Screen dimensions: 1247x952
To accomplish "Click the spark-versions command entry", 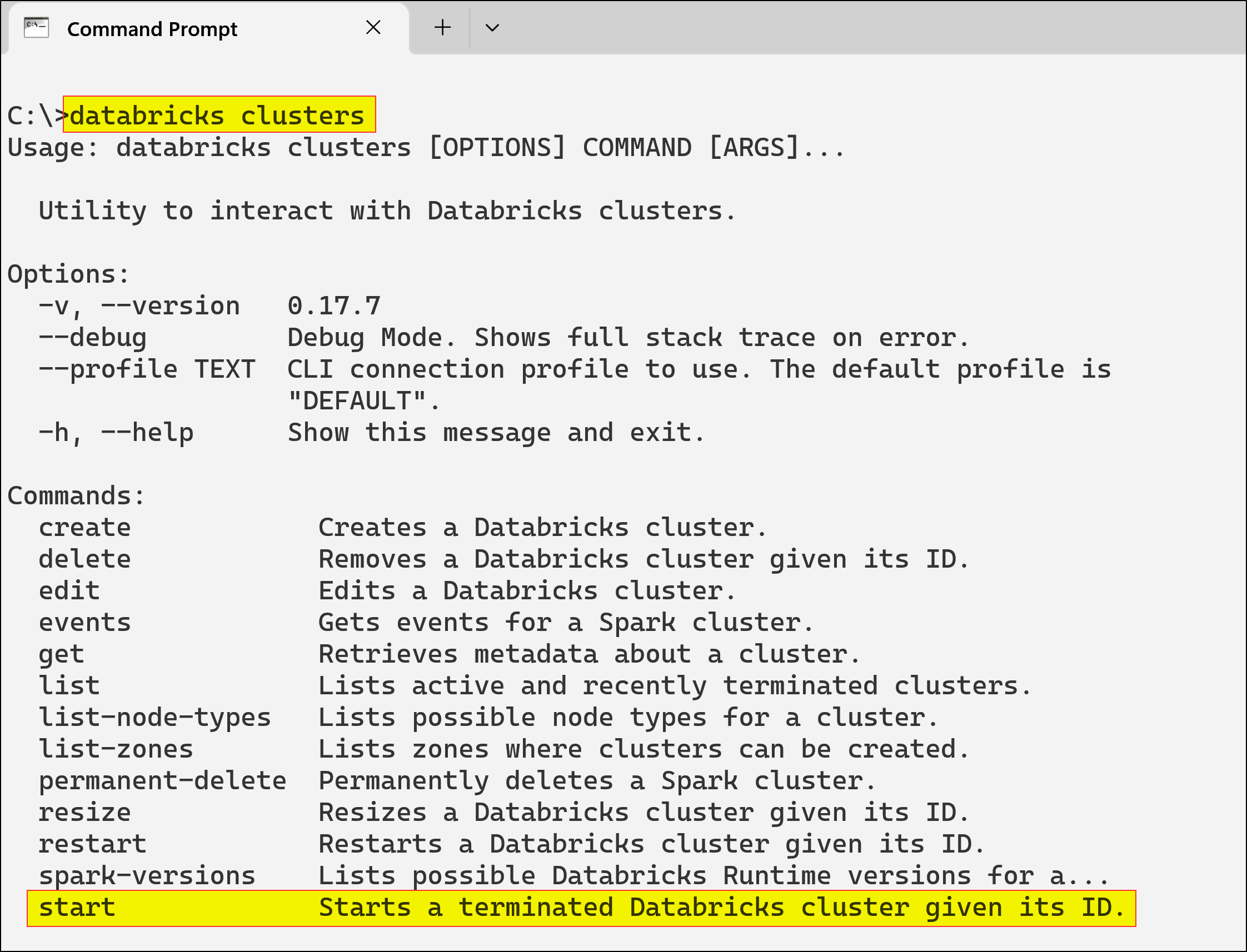I will pos(147,876).
